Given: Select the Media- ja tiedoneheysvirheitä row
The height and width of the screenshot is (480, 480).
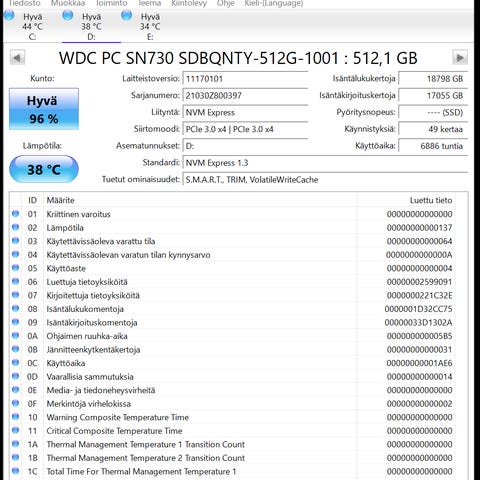Looking at the screenshot, I should (233, 390).
